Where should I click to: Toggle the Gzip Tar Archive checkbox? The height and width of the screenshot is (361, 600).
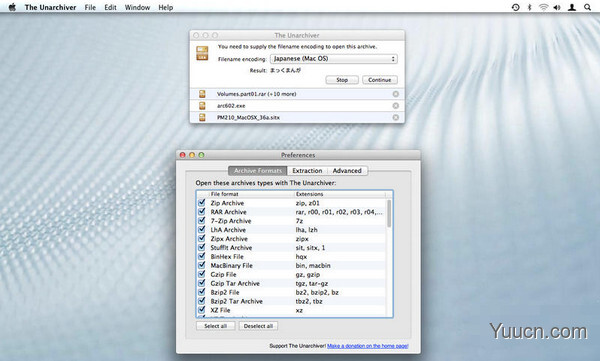click(202, 283)
